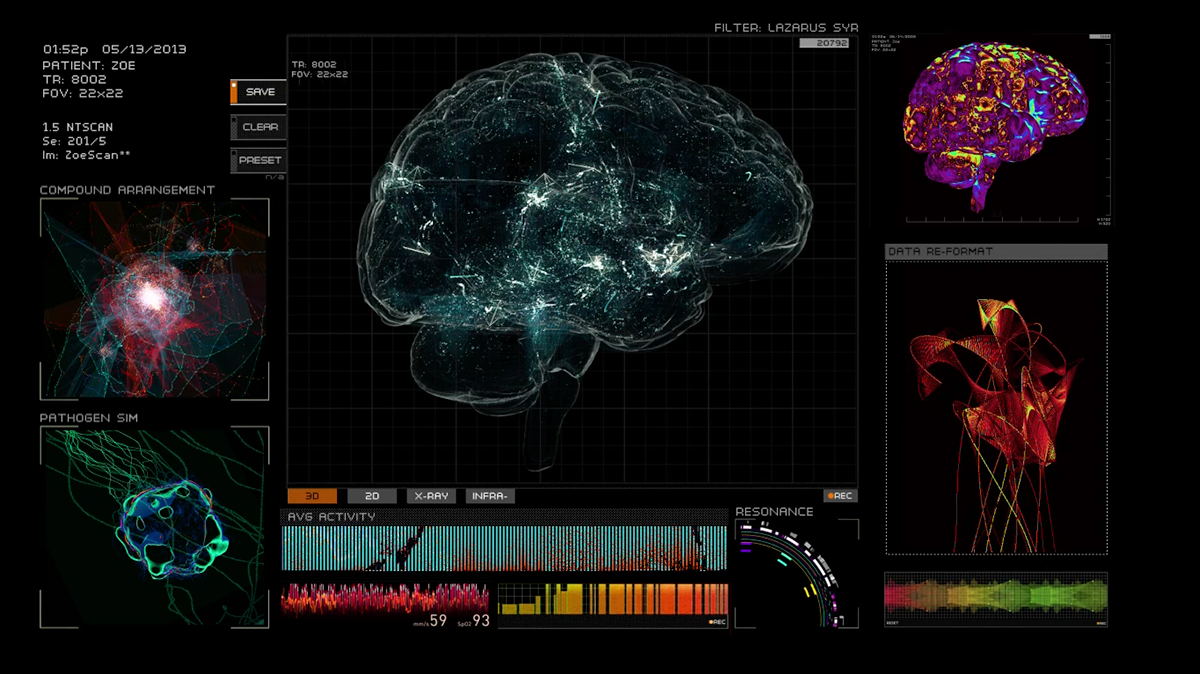Click the PRESET button

click(259, 160)
